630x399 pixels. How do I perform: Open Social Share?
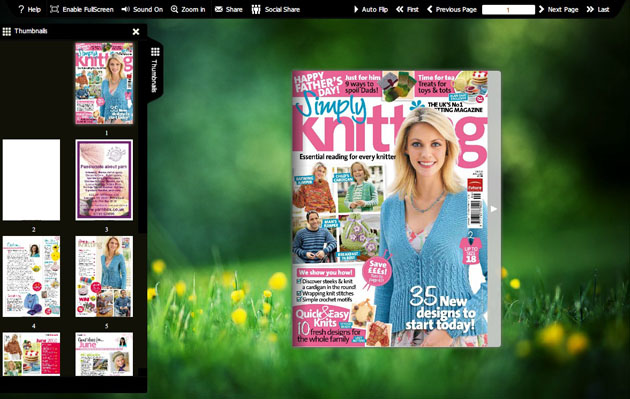[x=276, y=9]
